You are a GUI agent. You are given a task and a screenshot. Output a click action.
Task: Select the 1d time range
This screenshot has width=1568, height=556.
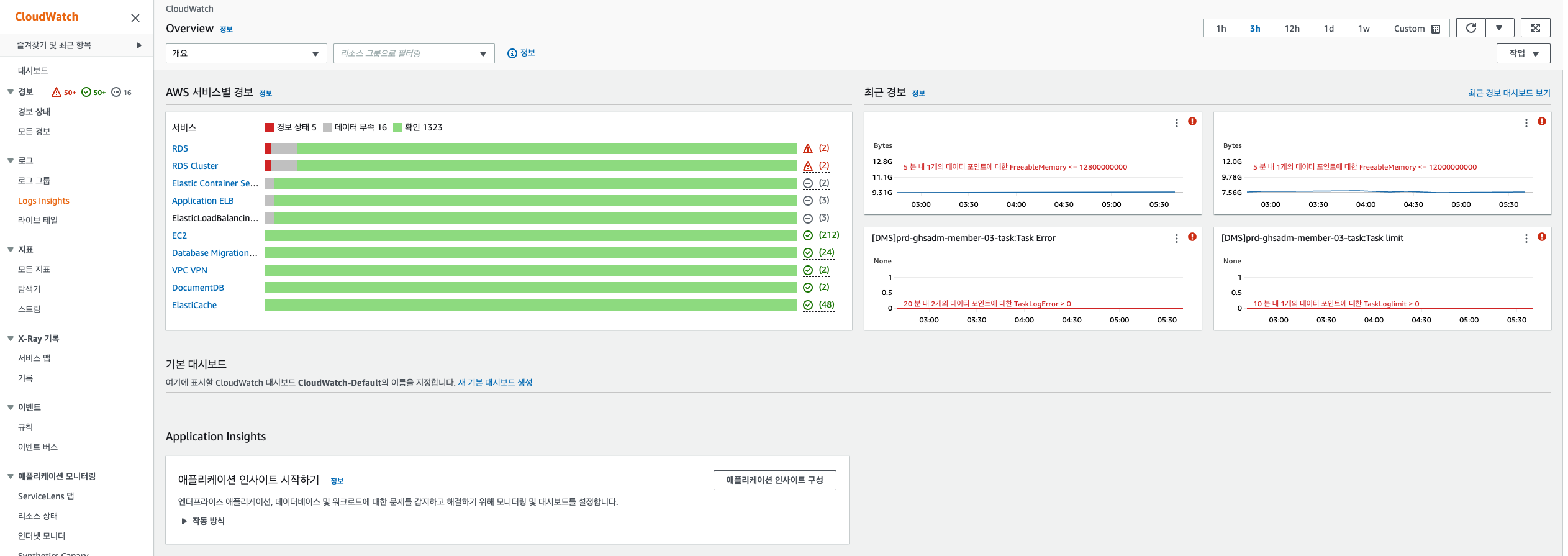point(1328,29)
